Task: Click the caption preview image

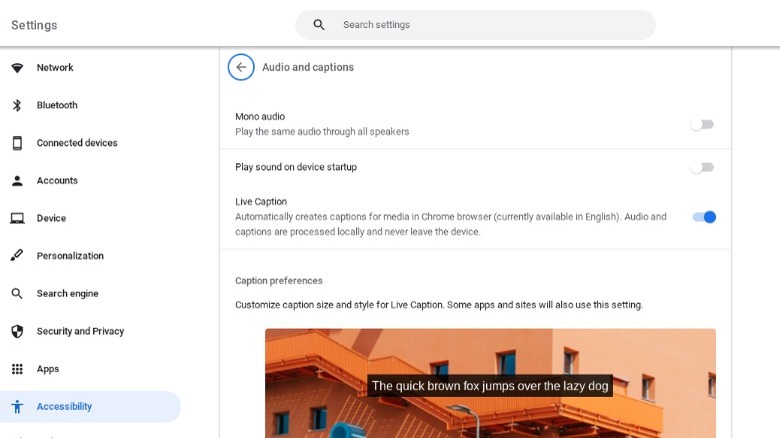Action: [x=490, y=384]
